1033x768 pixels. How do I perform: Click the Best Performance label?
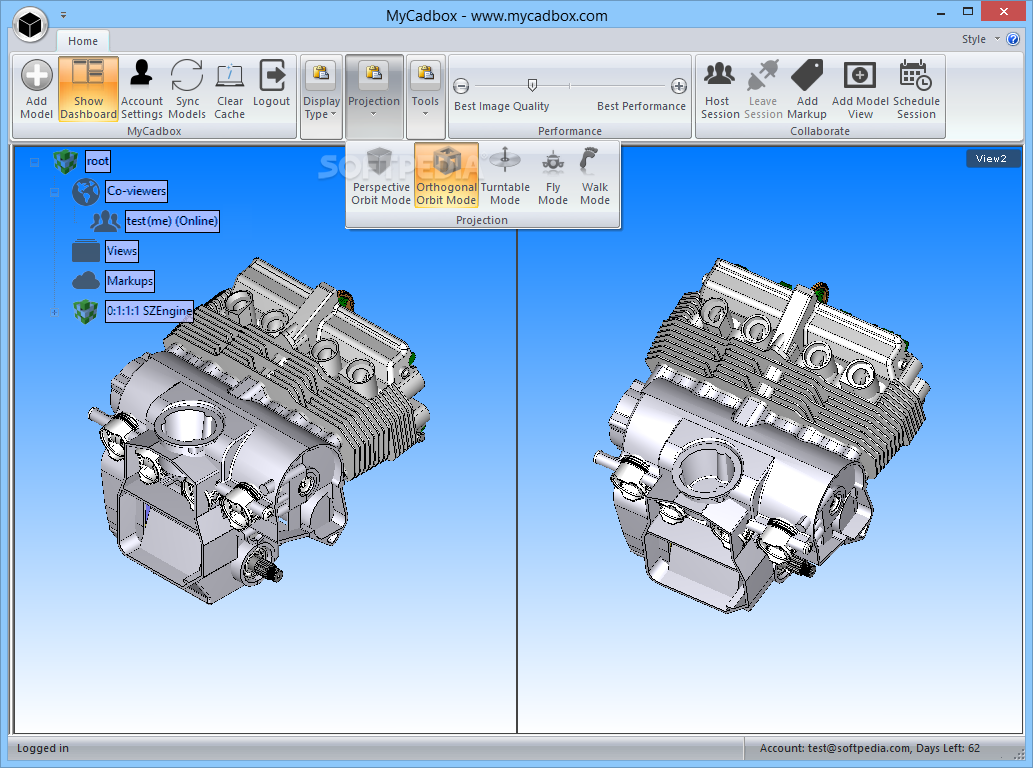641,106
